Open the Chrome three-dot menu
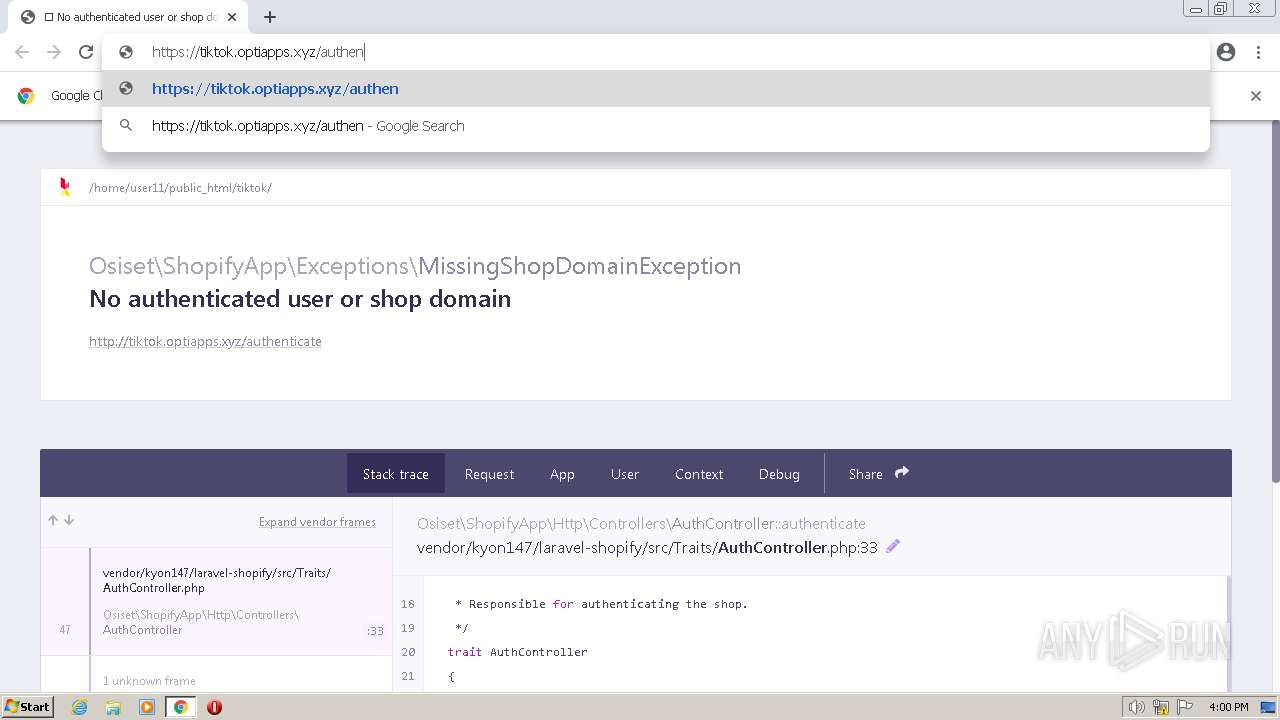1280x720 pixels. 1258,52
